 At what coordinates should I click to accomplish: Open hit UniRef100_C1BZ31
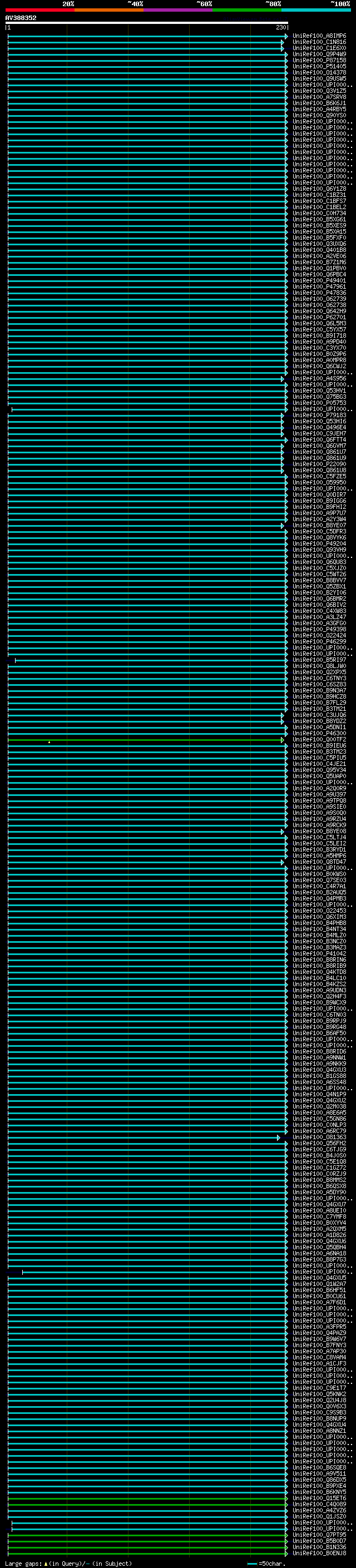(x=319, y=195)
